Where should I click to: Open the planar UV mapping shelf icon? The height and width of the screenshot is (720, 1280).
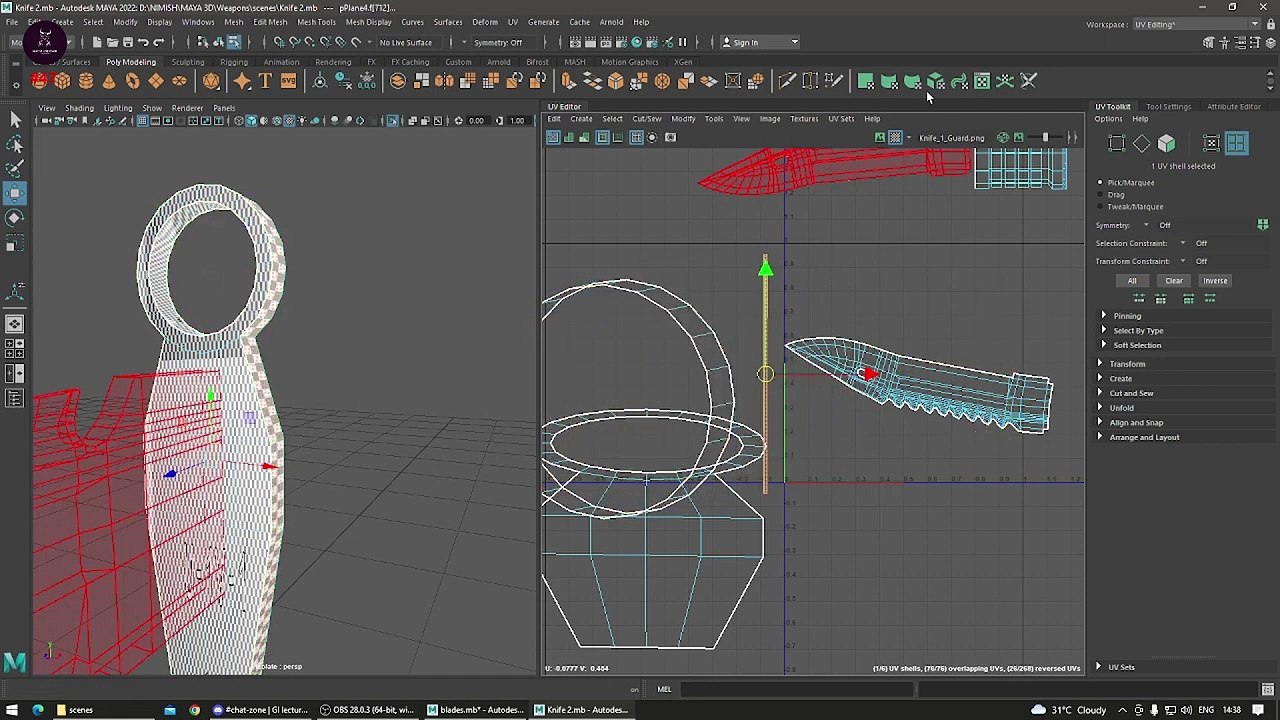pyautogui.click(x=866, y=81)
